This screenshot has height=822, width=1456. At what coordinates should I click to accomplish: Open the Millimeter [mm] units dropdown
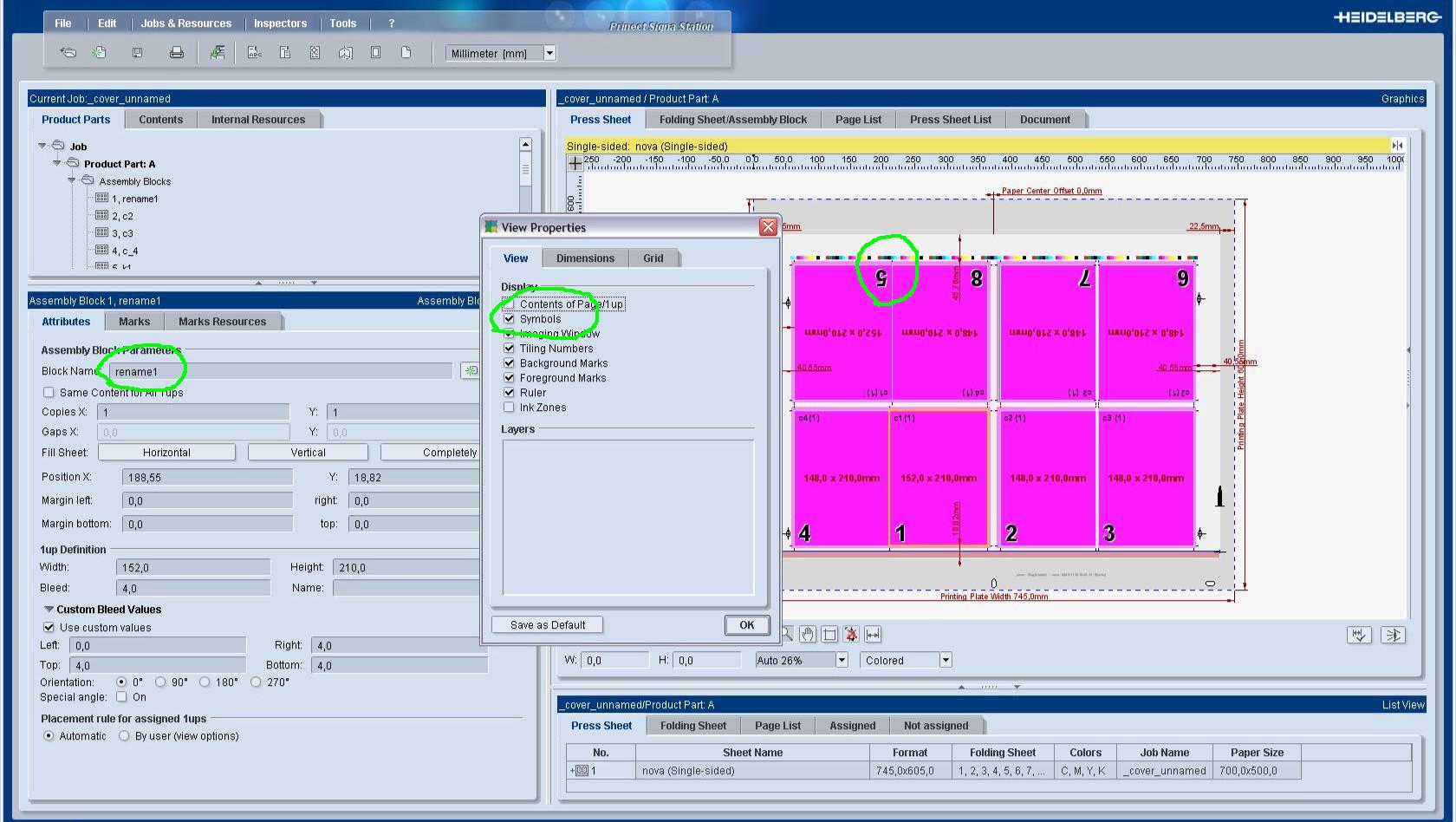point(549,53)
